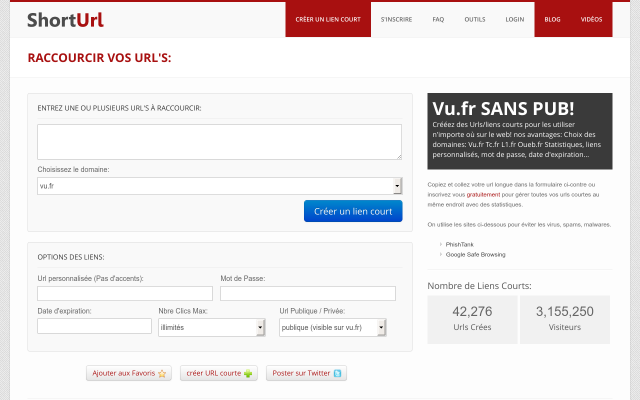The height and width of the screenshot is (400, 640).
Task: Click the resize grip of URL textarea
Action: pos(399,157)
